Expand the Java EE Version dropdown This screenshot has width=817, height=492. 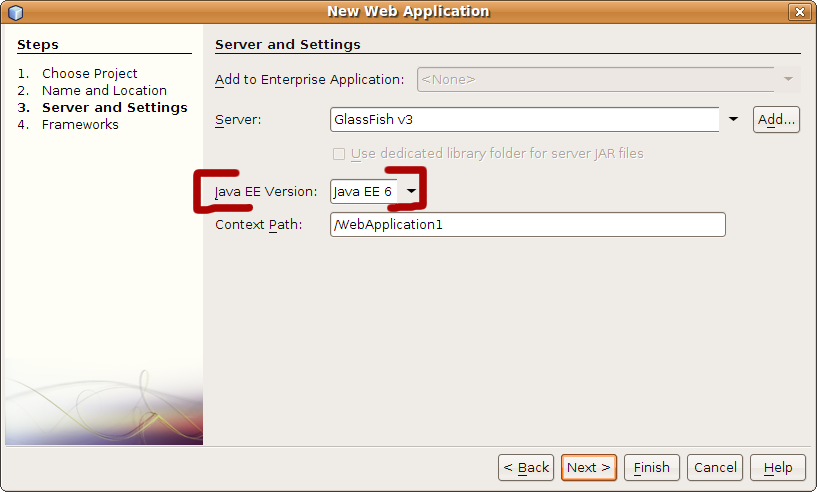coord(411,191)
